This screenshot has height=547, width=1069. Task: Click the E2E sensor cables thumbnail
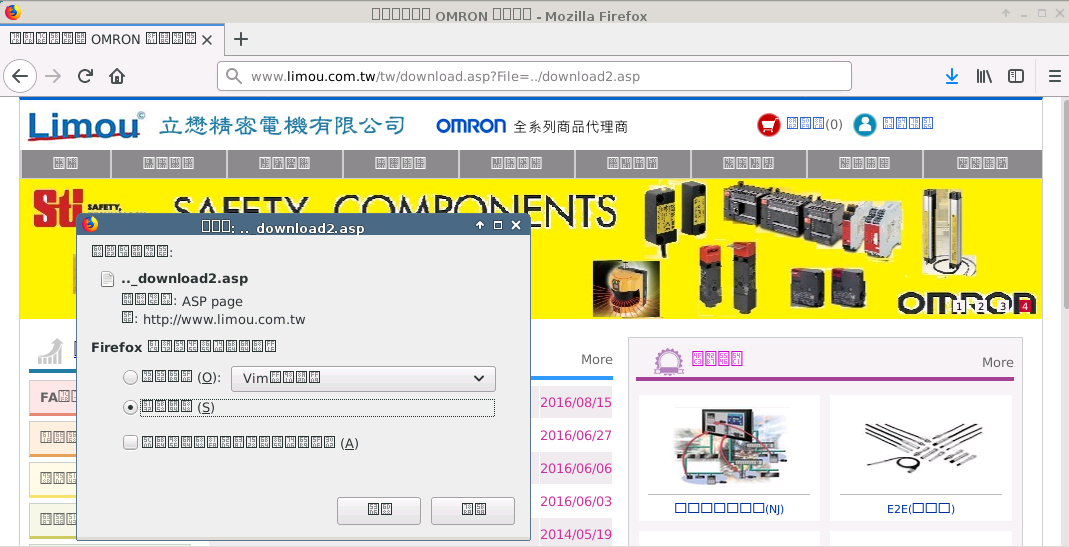[x=922, y=446]
